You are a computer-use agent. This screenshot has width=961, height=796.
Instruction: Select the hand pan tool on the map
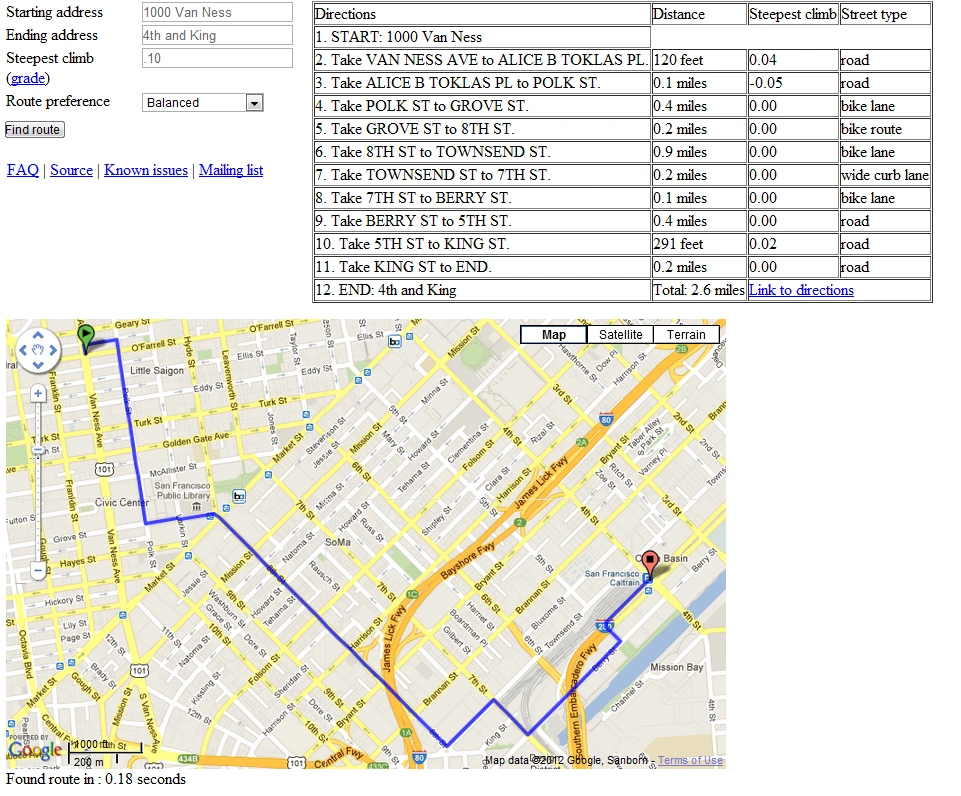click(x=38, y=349)
